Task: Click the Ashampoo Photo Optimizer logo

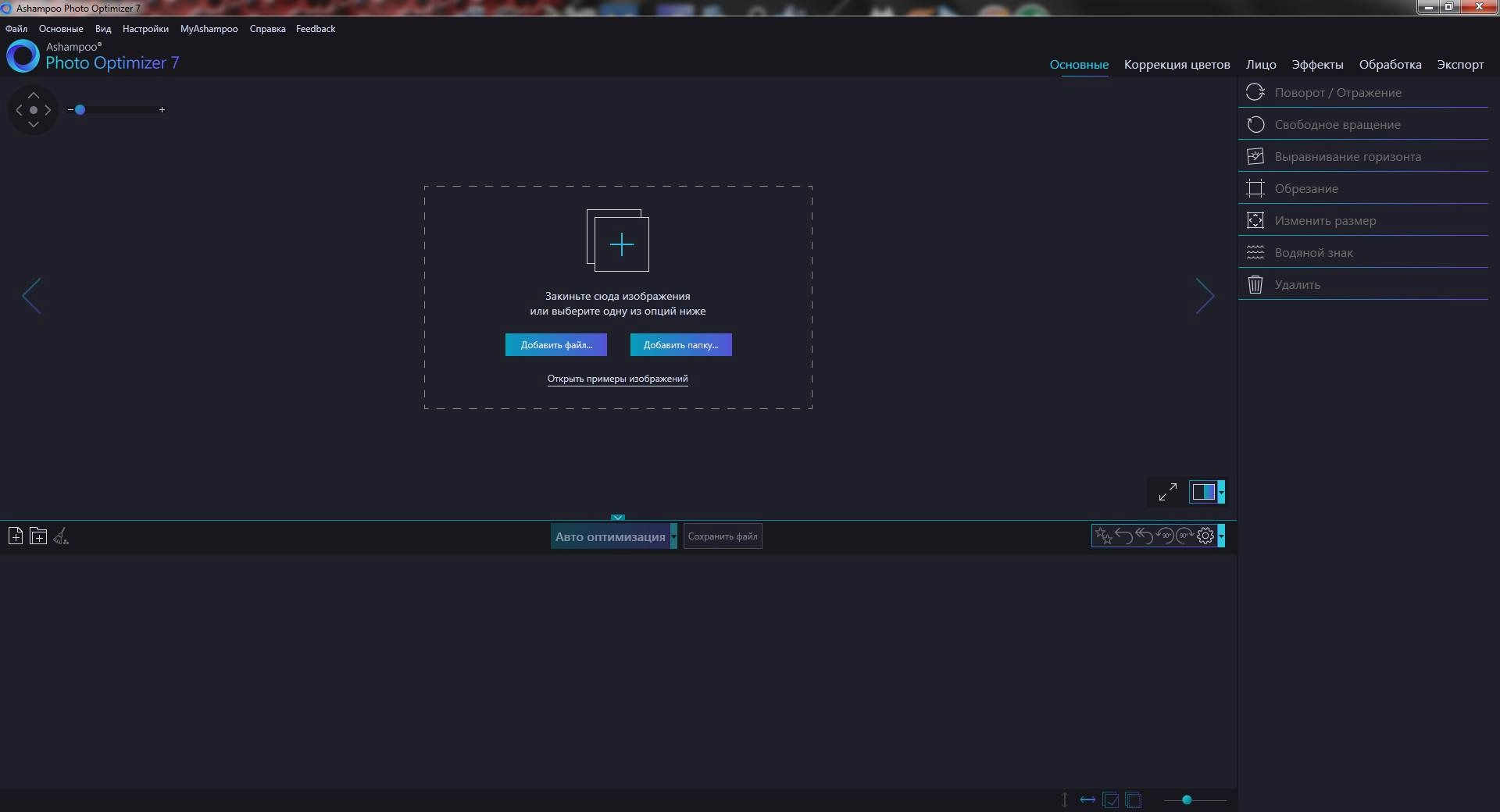Action: click(x=23, y=56)
